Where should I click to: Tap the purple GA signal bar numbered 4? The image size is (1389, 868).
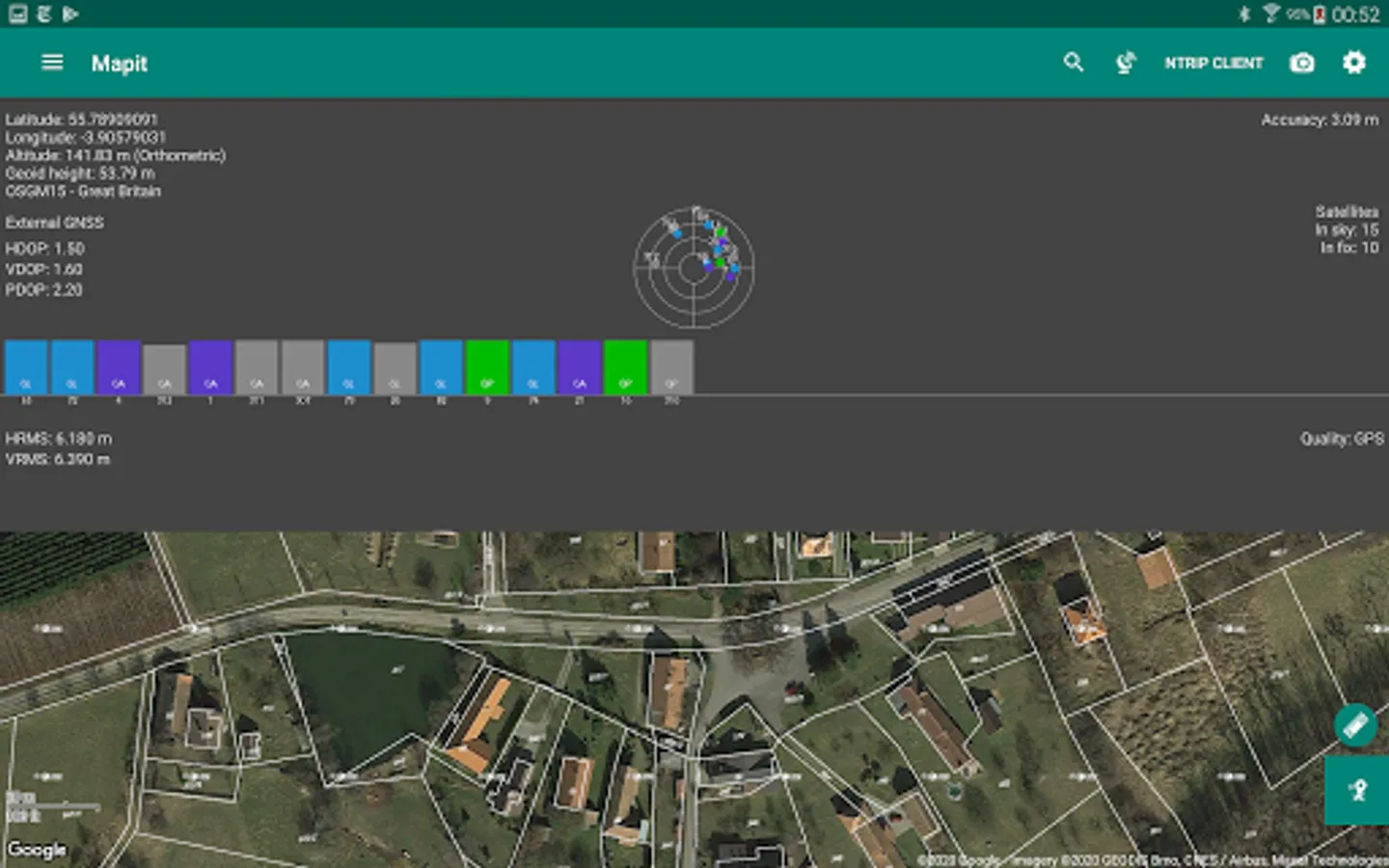pos(119,366)
